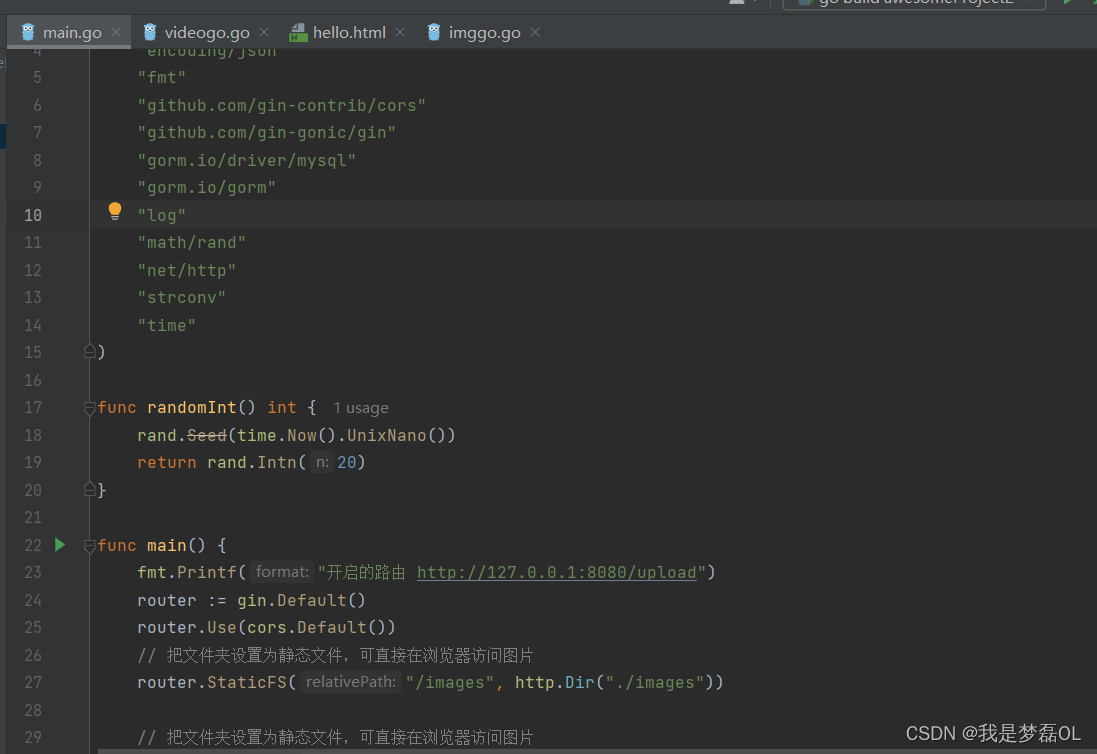Click the struck-through Seed call

[x=207, y=435]
